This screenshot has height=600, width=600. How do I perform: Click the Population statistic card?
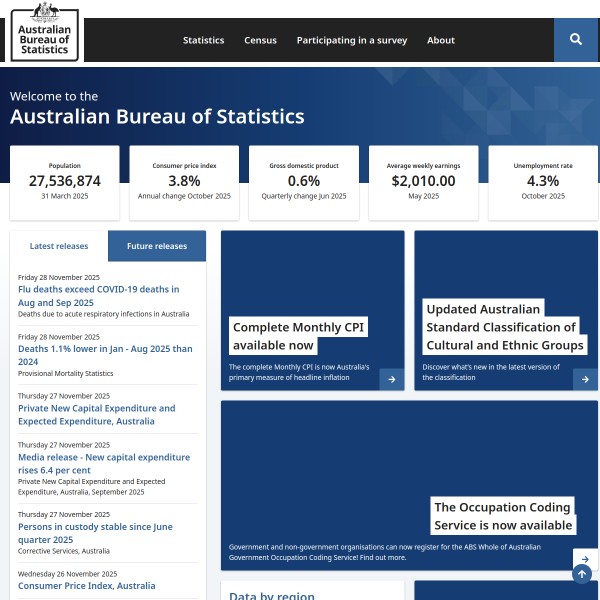coord(65,182)
